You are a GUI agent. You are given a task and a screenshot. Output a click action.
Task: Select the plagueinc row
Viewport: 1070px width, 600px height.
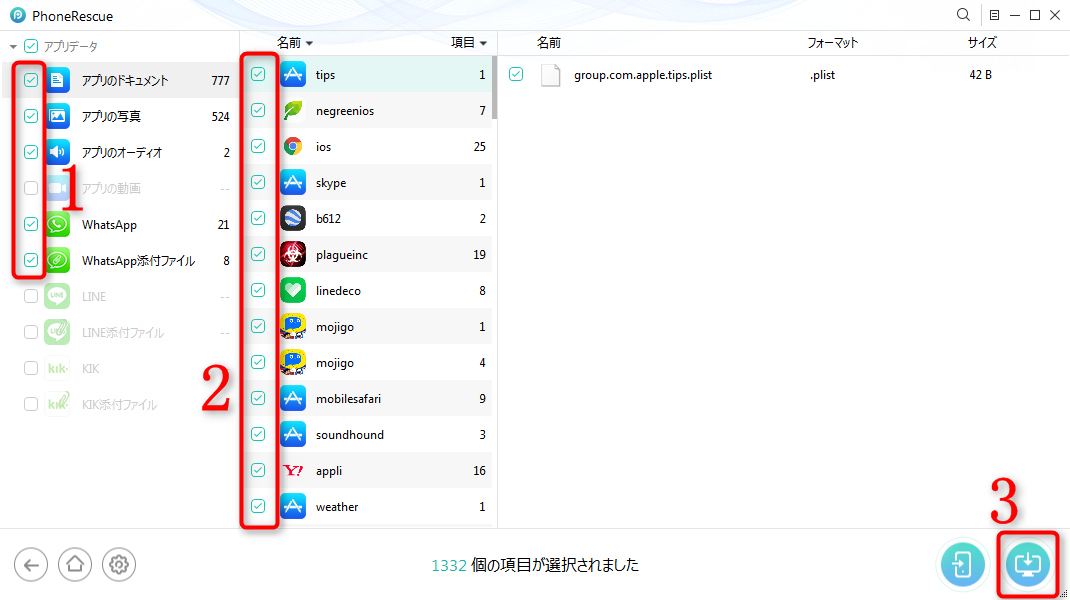pos(367,255)
